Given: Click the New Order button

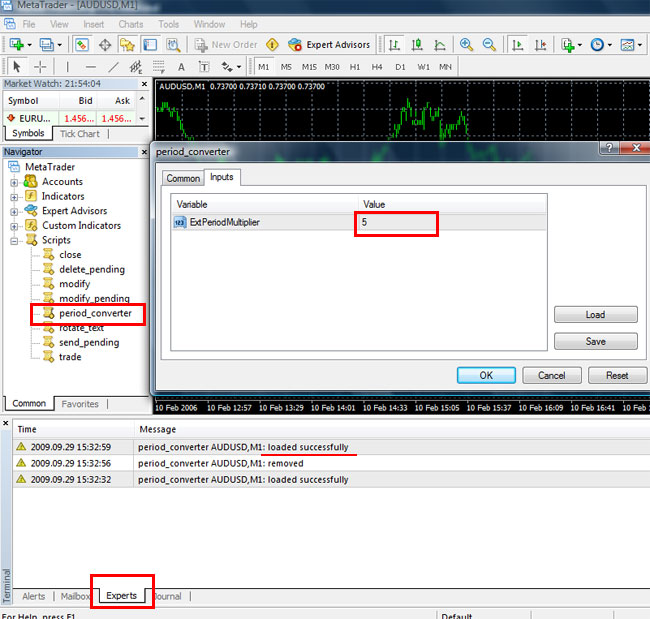Looking at the screenshot, I should (226, 44).
